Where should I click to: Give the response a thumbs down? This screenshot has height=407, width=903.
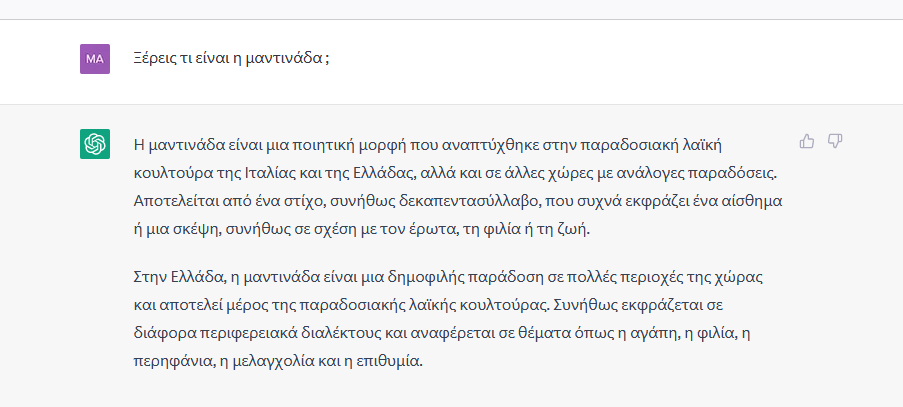(835, 141)
